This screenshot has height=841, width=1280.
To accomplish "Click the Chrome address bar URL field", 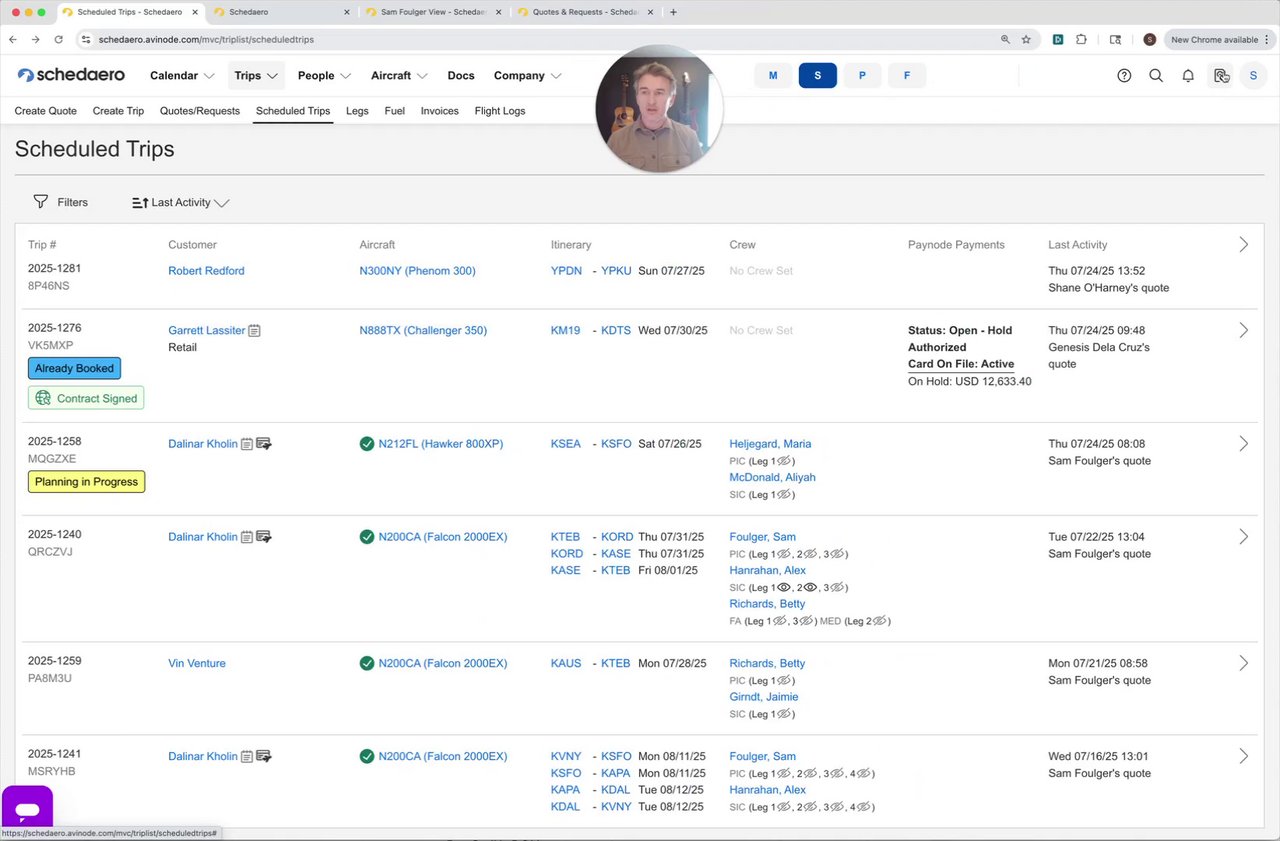I will pyautogui.click(x=540, y=40).
